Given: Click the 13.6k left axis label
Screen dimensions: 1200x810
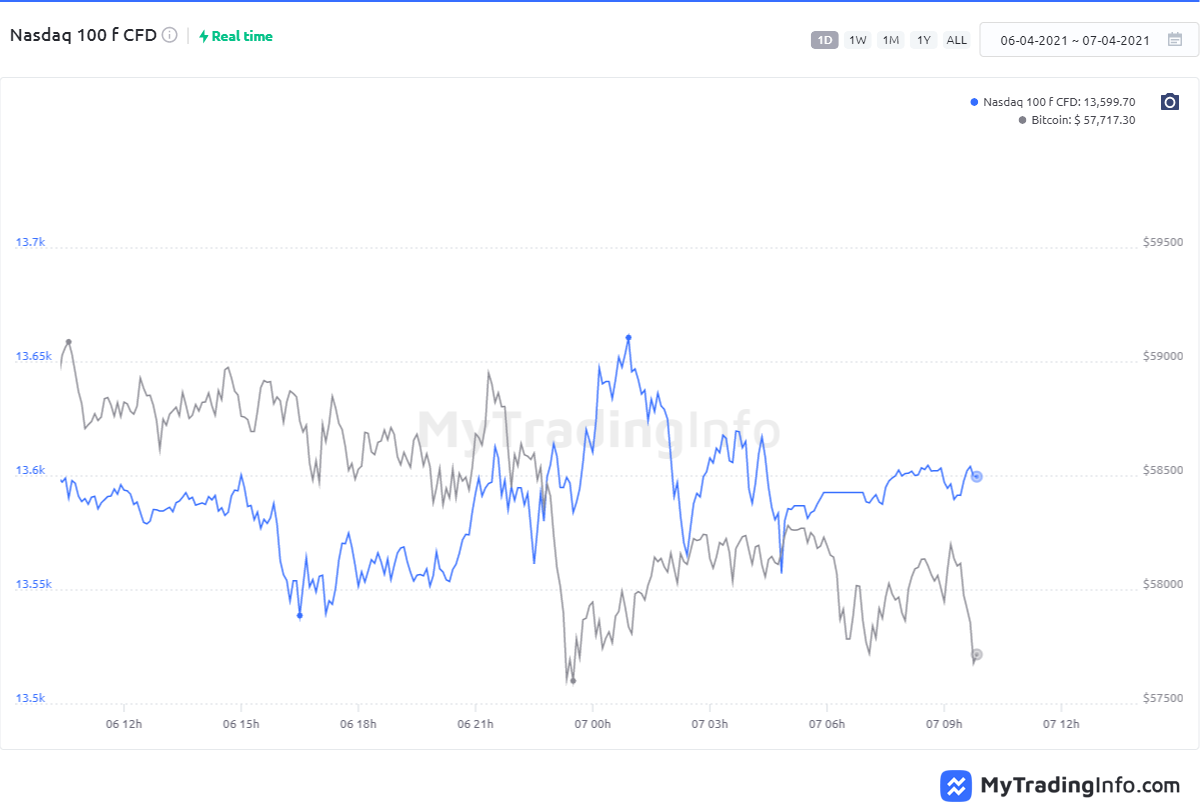Looking at the screenshot, I should (30, 470).
